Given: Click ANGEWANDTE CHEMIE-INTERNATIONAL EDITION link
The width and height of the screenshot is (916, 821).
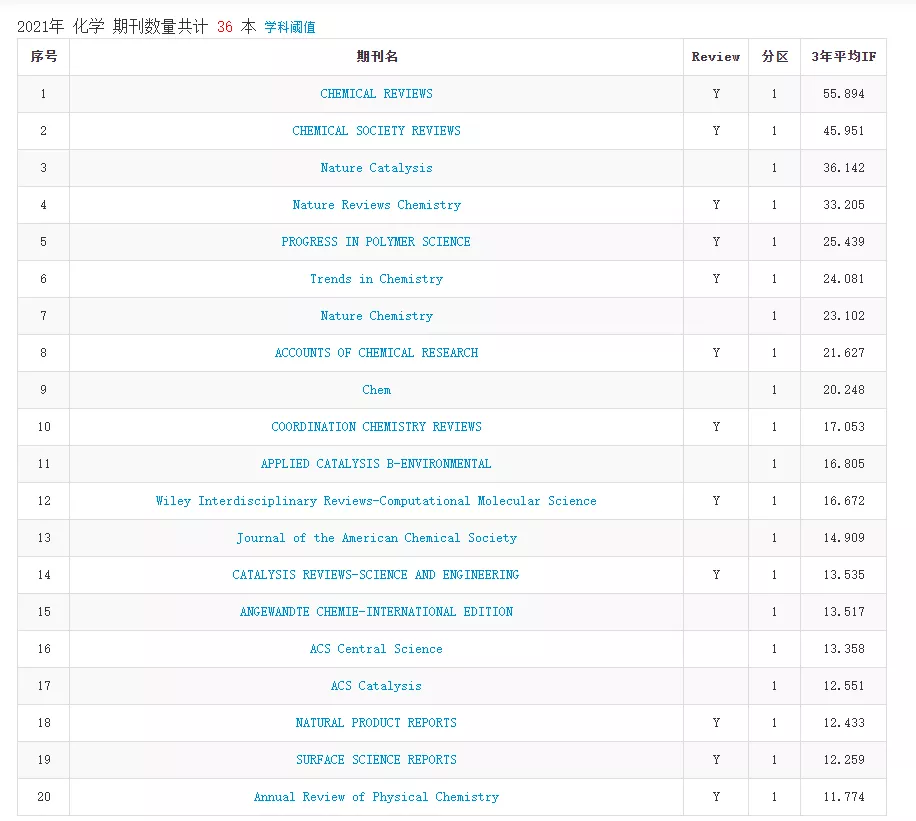Looking at the screenshot, I should 376,612.
